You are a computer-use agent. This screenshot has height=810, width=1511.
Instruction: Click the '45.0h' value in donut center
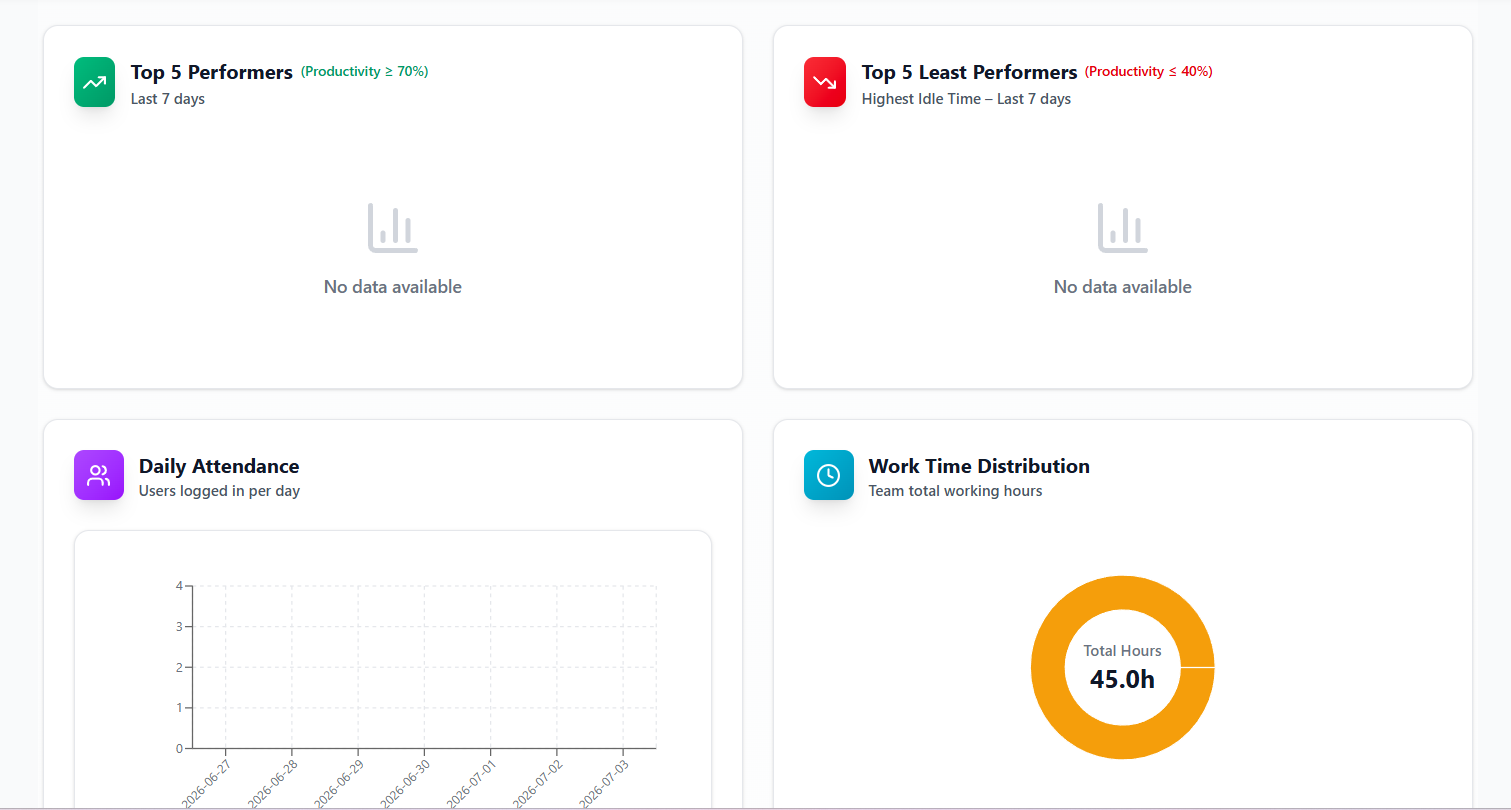coord(1122,680)
